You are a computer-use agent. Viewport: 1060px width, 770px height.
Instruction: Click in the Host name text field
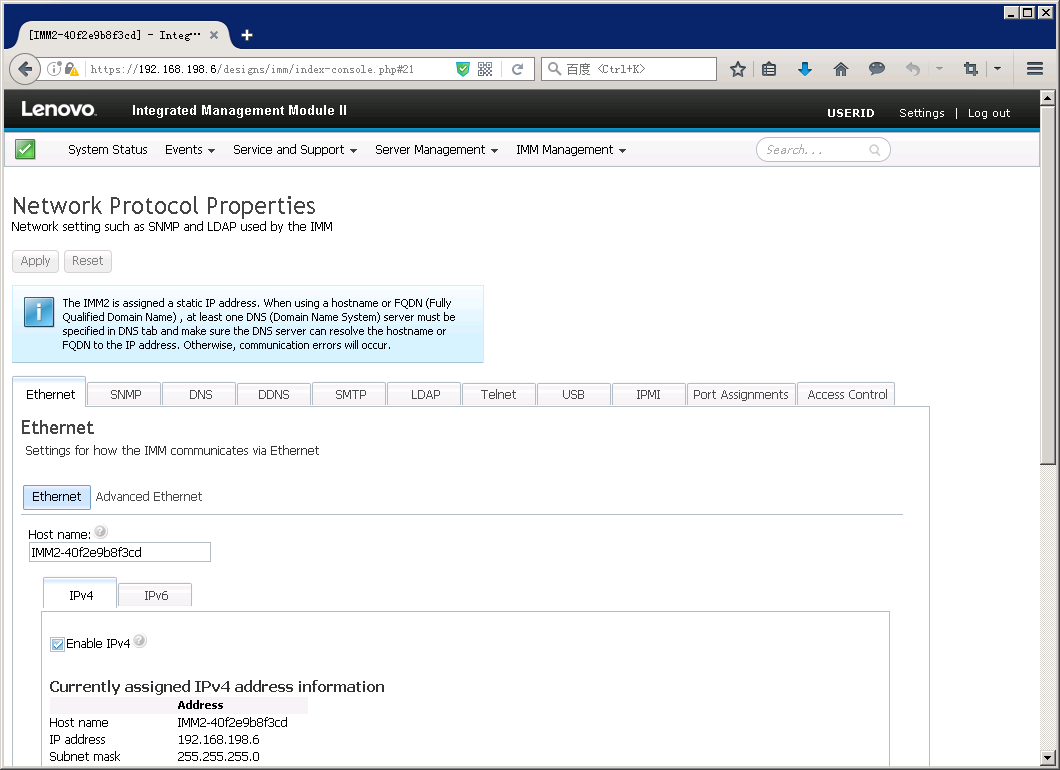click(x=119, y=553)
